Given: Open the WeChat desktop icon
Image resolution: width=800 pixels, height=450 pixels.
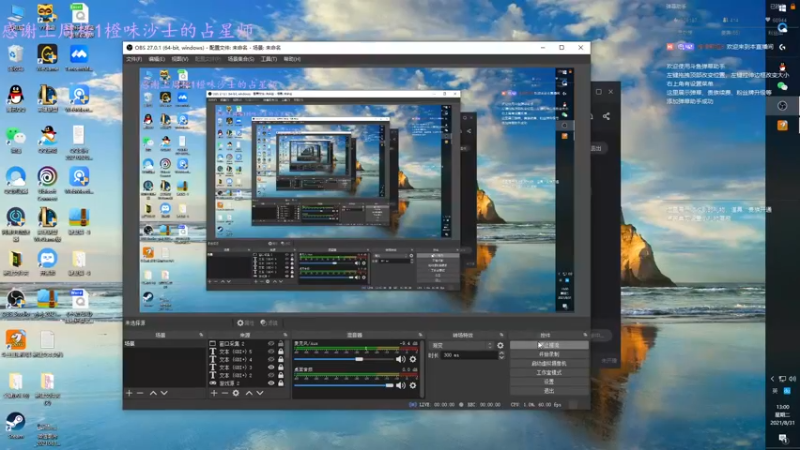Looking at the screenshot, I should [16, 140].
